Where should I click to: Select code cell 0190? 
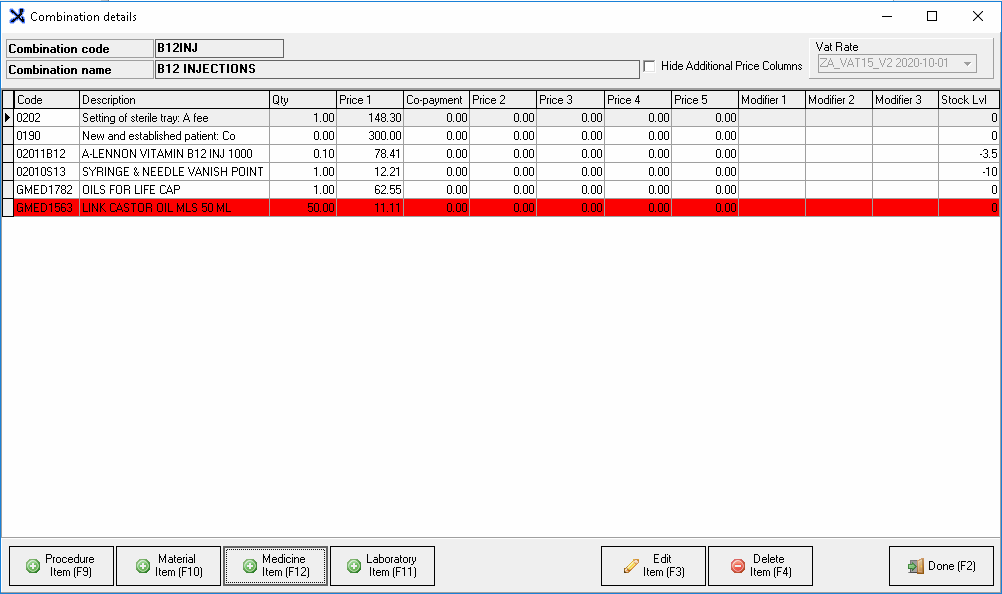(47, 135)
